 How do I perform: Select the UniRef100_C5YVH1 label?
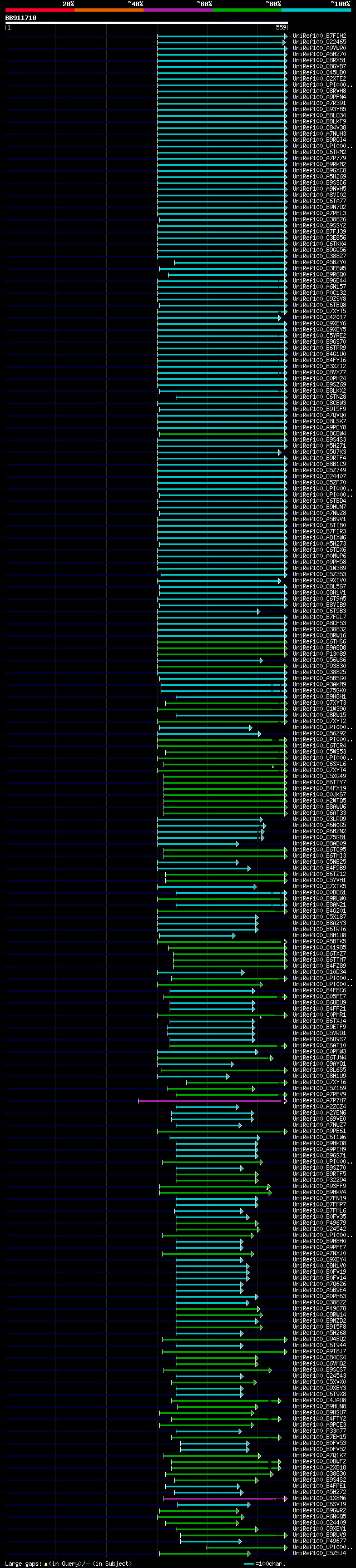[319, 880]
